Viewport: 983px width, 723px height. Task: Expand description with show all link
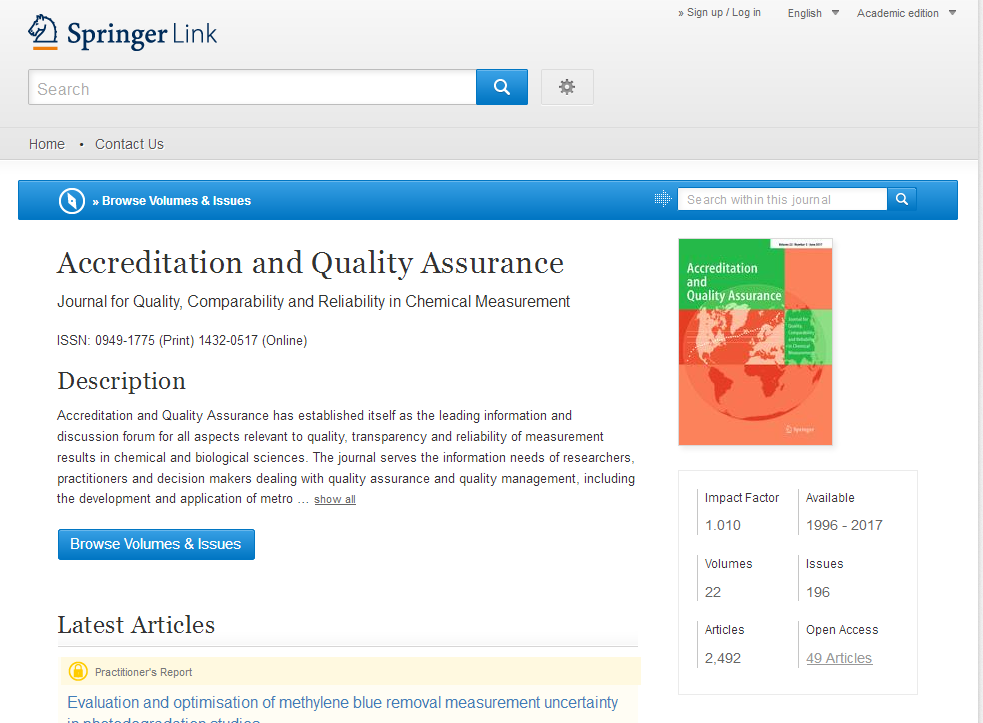point(335,499)
